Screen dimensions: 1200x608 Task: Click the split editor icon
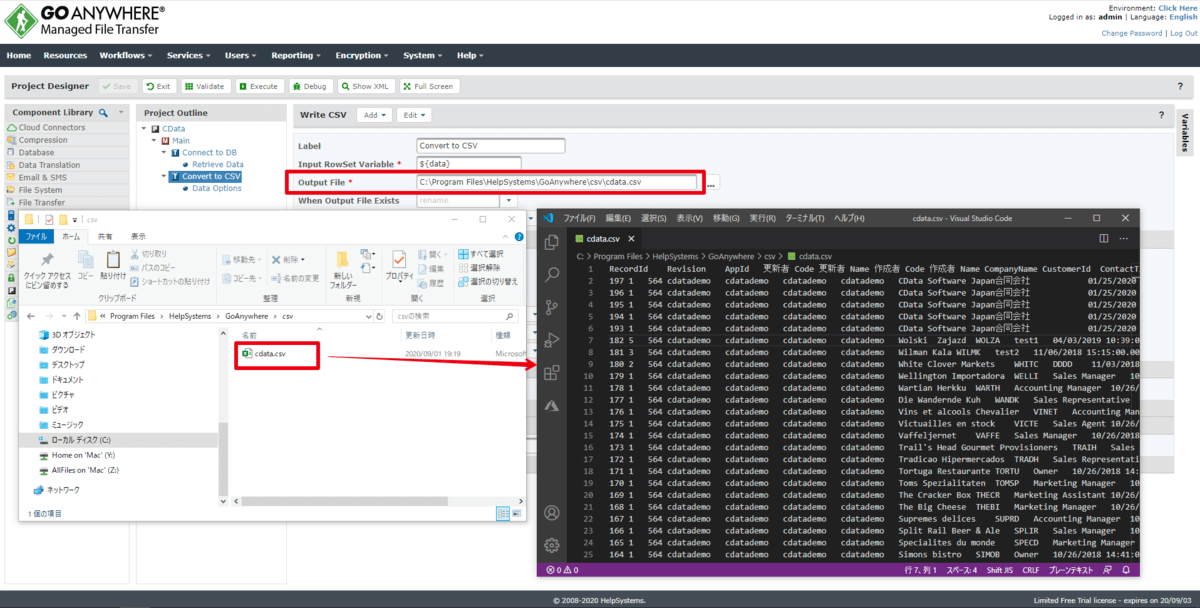pos(1104,239)
